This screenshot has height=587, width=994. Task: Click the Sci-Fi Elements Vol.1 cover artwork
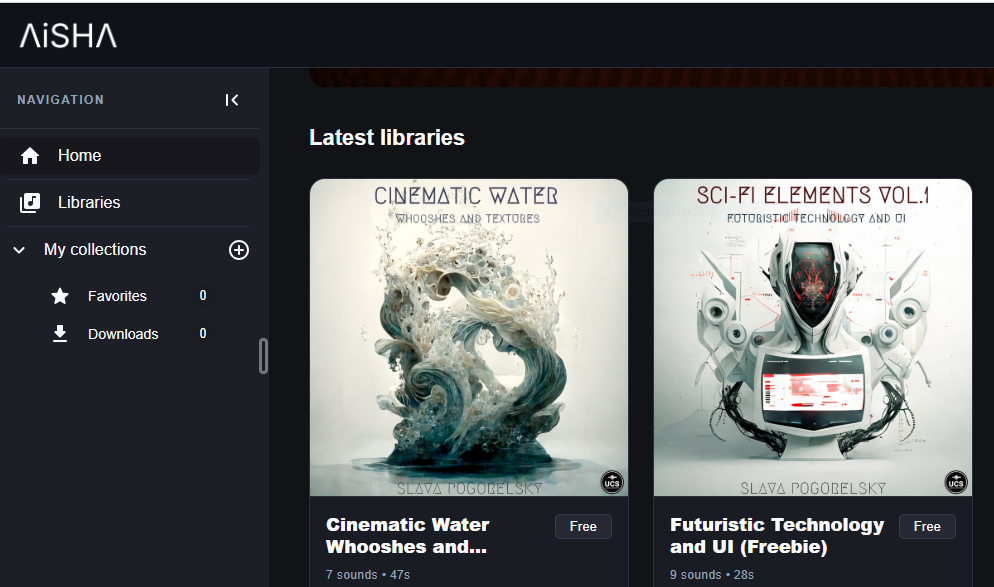pyautogui.click(x=812, y=340)
